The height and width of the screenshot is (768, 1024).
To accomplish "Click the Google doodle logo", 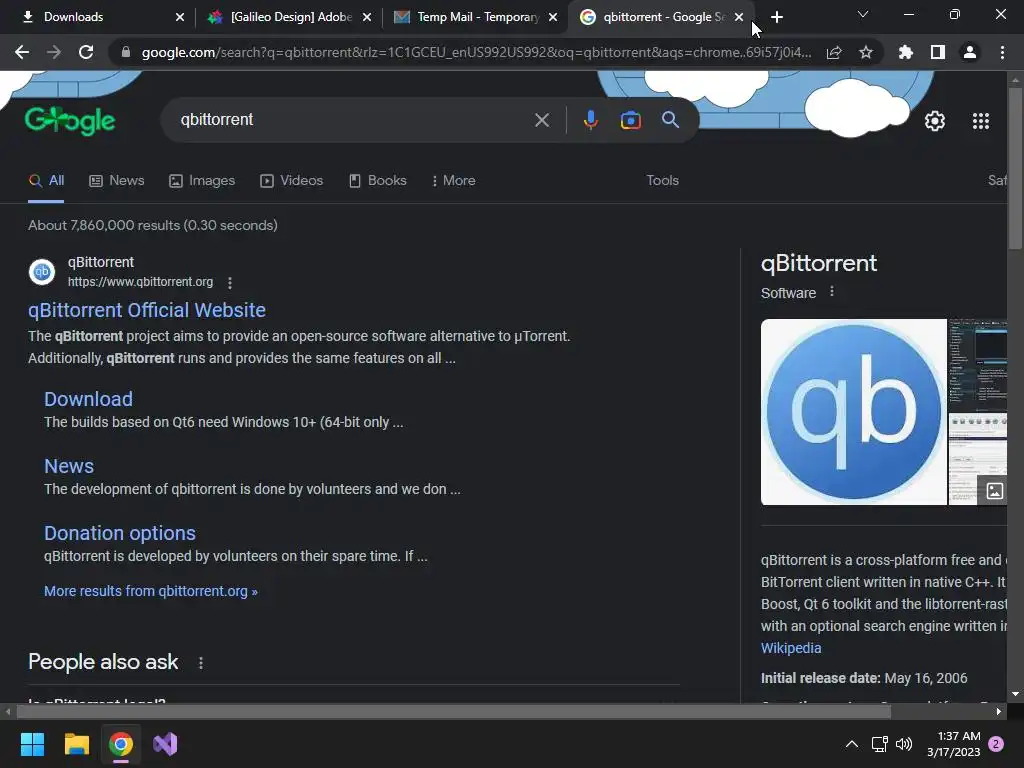I will click(x=70, y=120).
